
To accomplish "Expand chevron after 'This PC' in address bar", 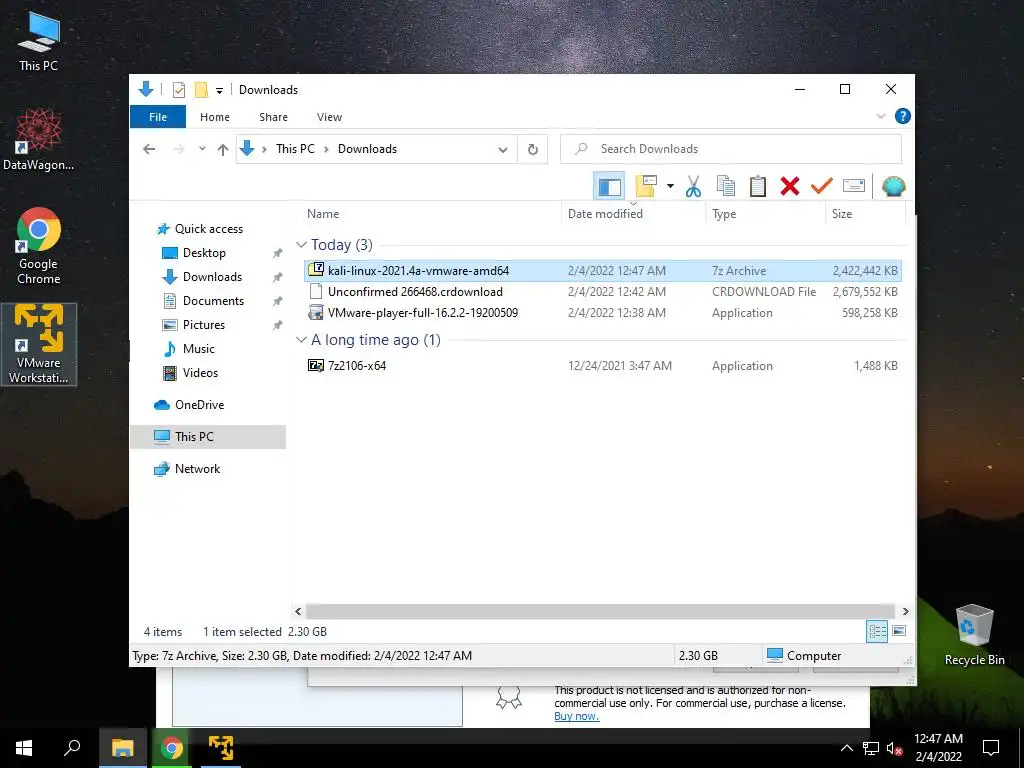I will click(326, 150).
